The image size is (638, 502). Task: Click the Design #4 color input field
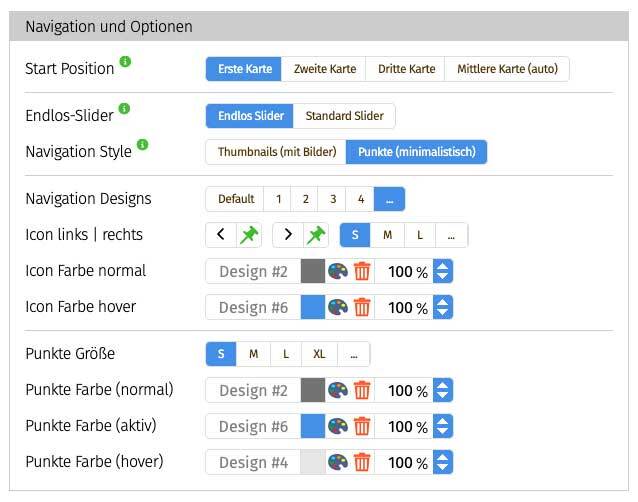253,462
